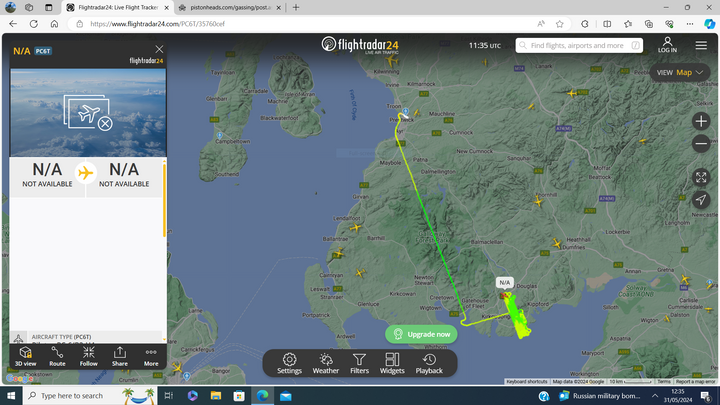Open flight Filters
The width and height of the screenshot is (720, 405).
click(x=360, y=363)
